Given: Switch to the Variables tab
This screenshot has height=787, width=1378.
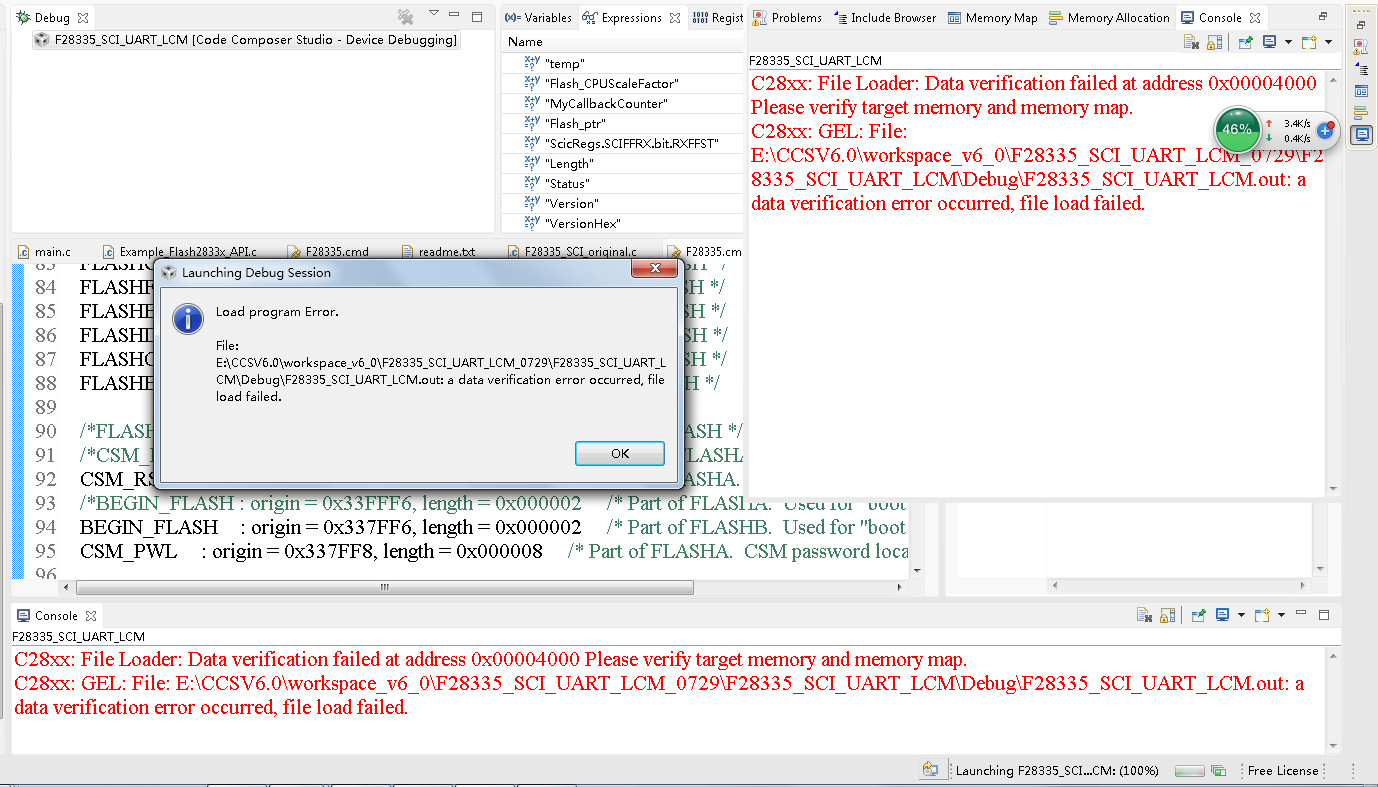Looking at the screenshot, I should [x=539, y=18].
